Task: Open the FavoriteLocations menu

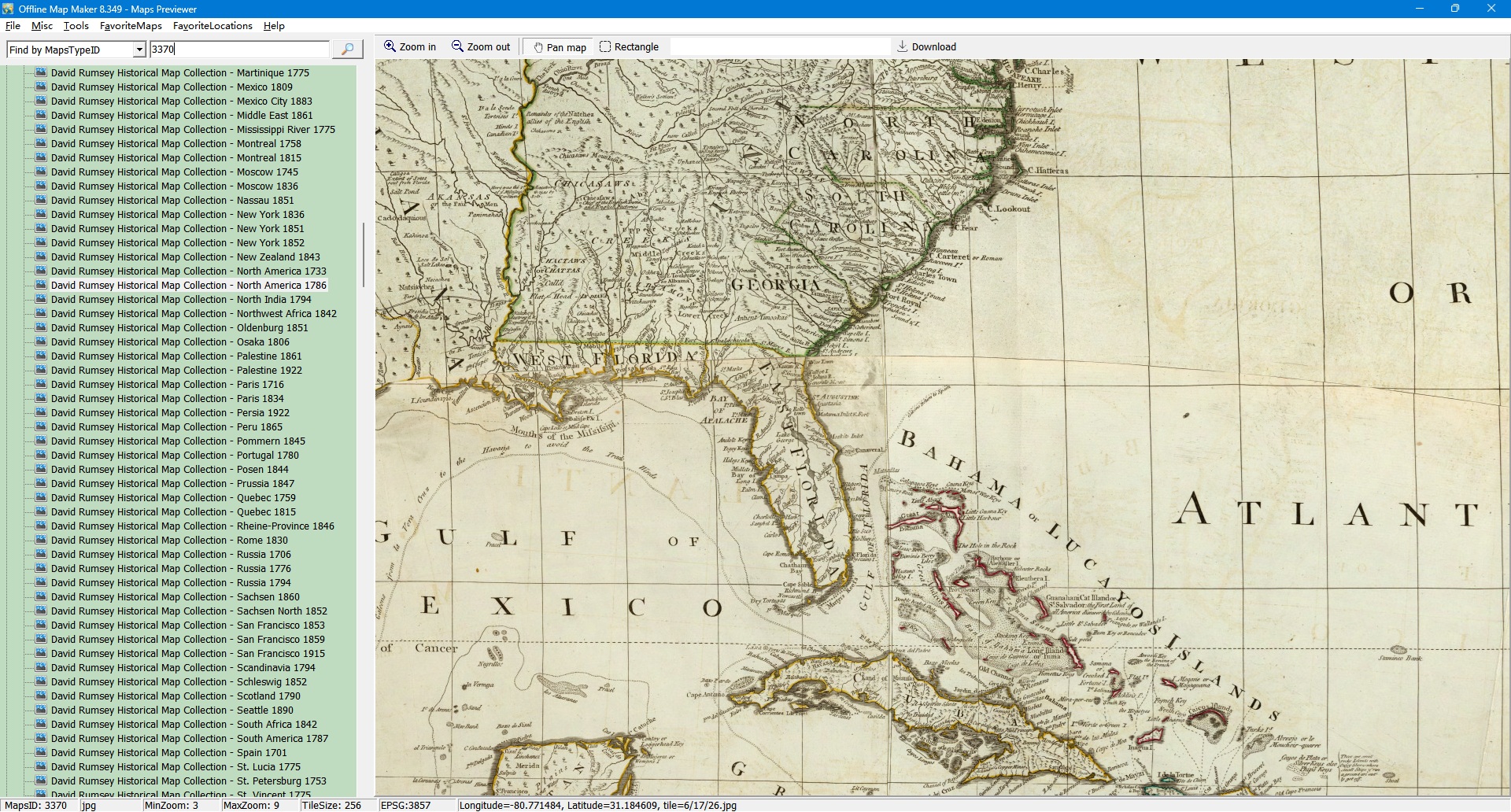Action: point(212,26)
